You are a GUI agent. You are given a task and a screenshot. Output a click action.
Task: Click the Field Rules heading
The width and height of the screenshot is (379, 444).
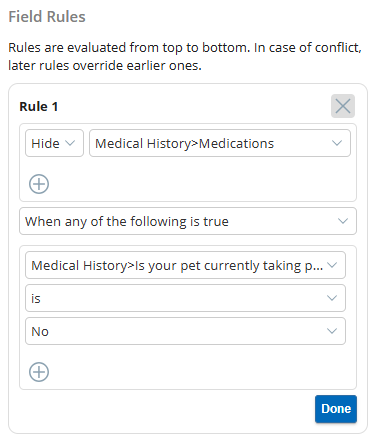point(47,17)
